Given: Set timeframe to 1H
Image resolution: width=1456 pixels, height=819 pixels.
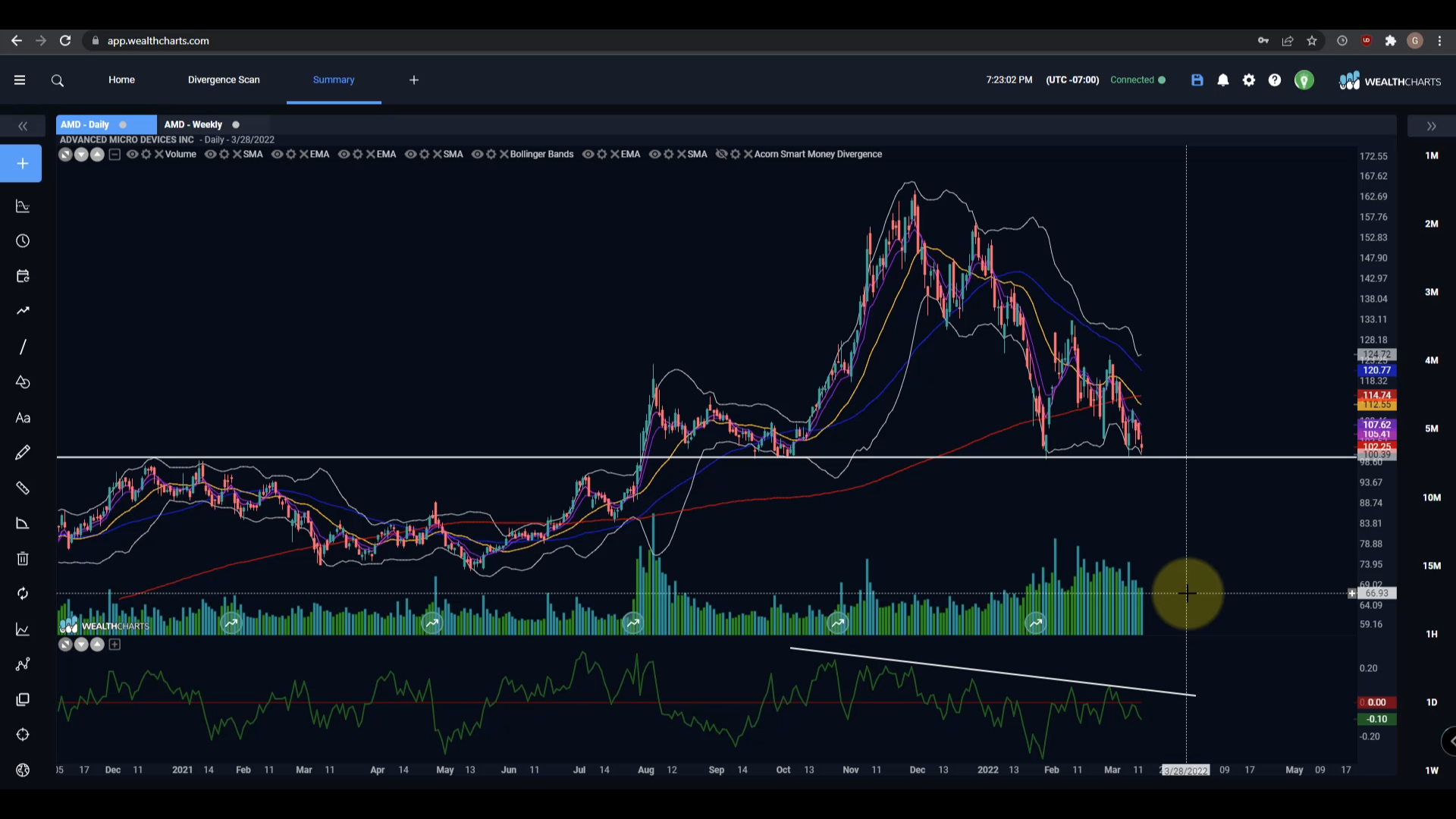Looking at the screenshot, I should click(x=1432, y=634).
